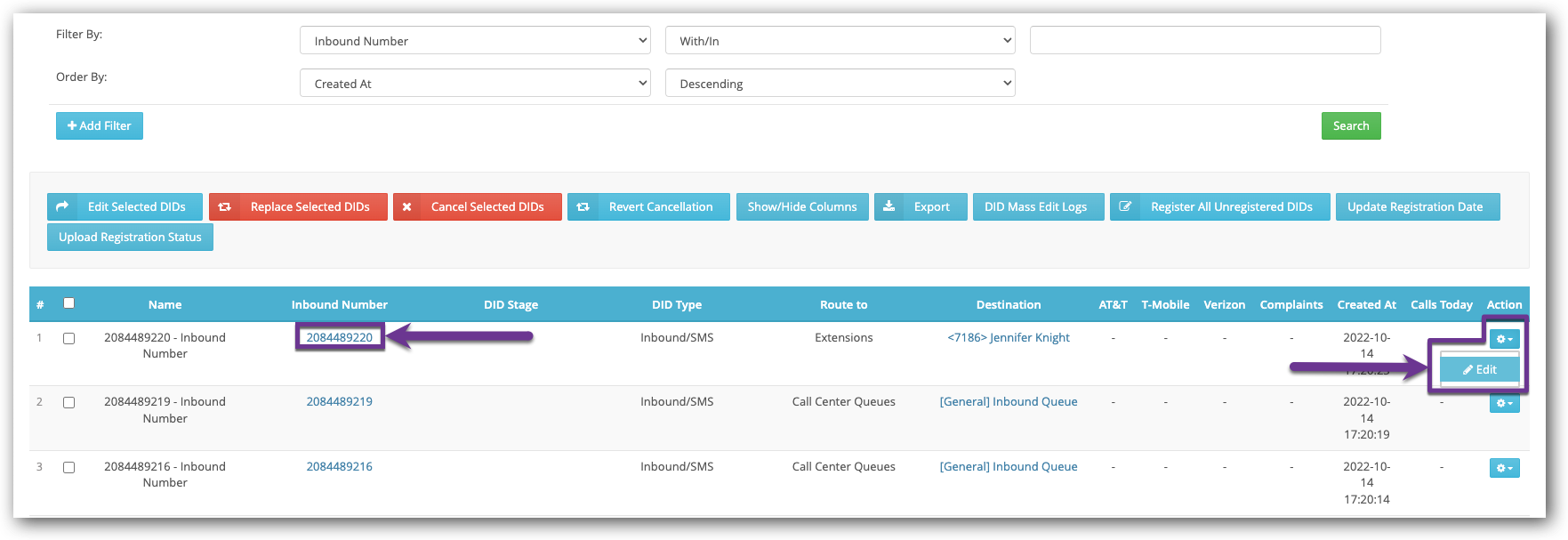Click the filter value text field
This screenshot has width=1568, height=540.
point(1204,41)
